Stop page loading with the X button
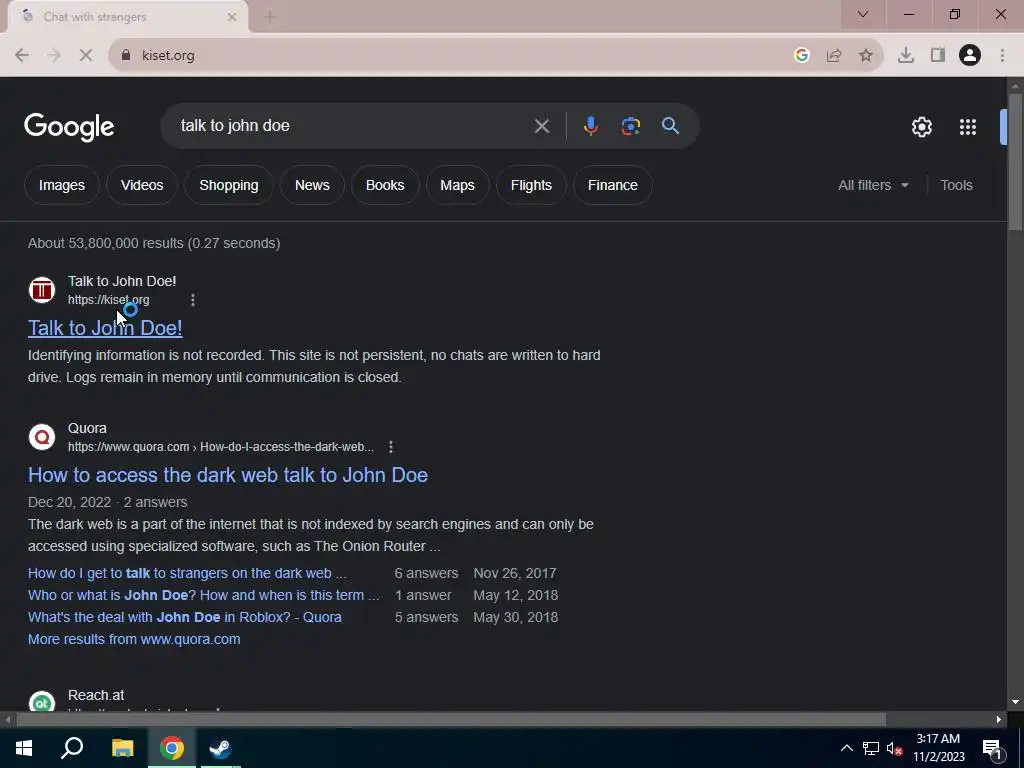The width and height of the screenshot is (1024, 768). pos(86,56)
